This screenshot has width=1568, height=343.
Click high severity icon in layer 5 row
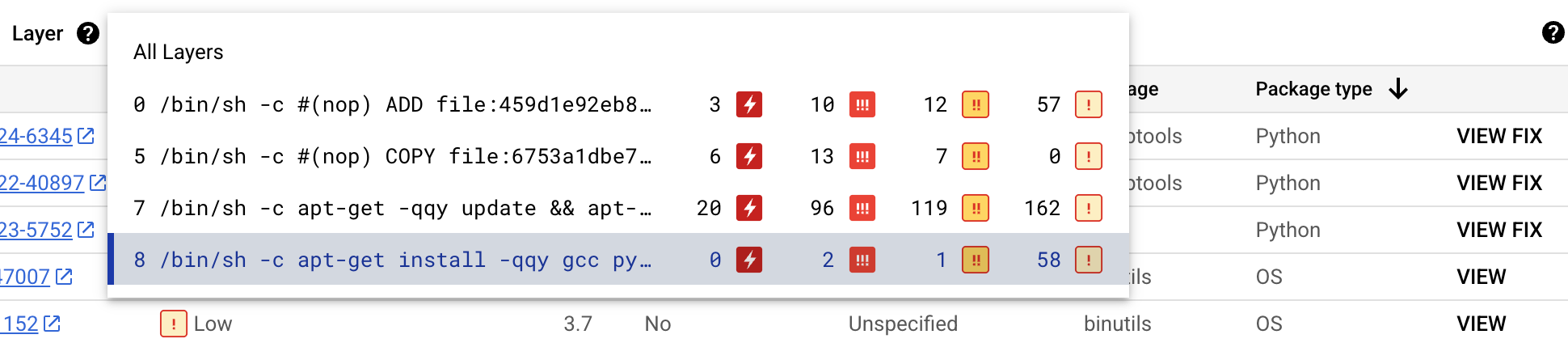862,156
